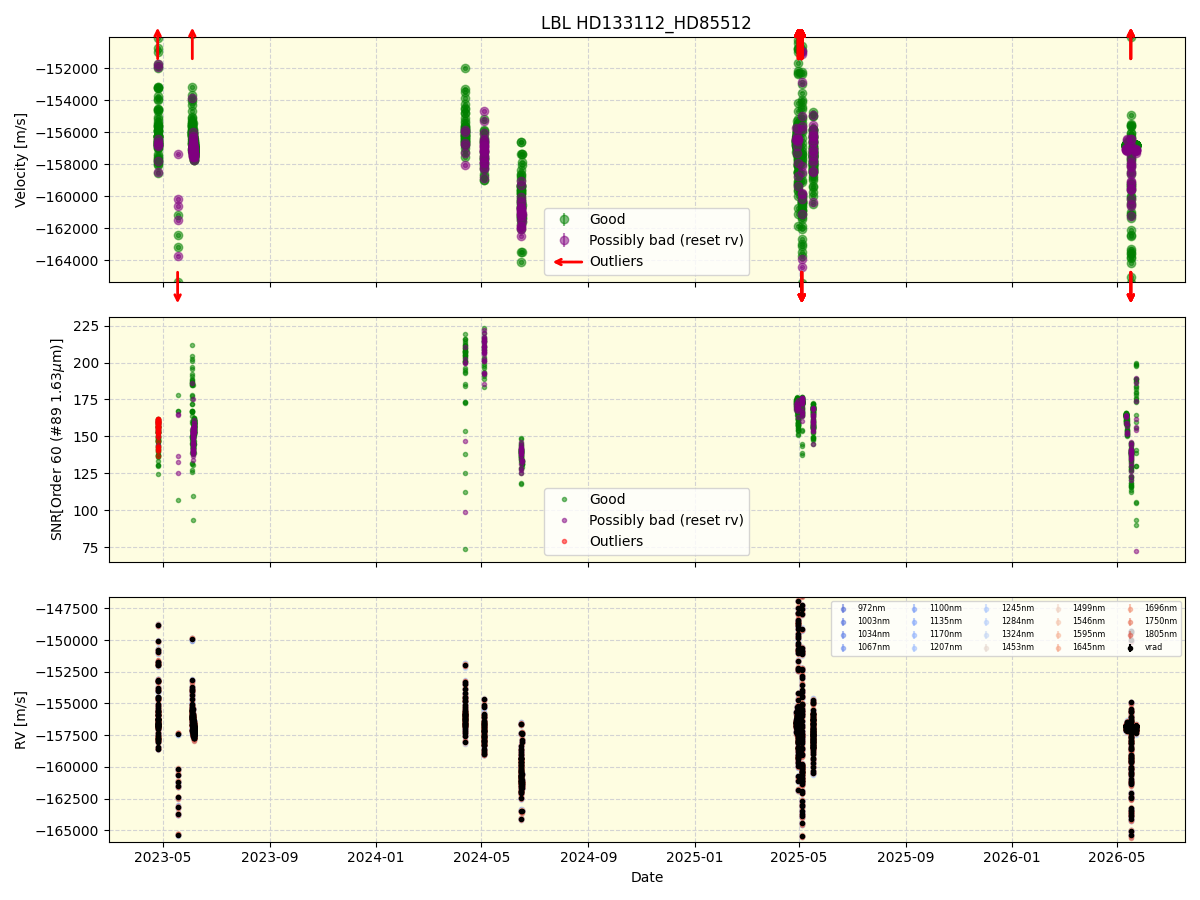Click the 'SNR[Order 60 (#89 1.63µm)]' axis label
The width and height of the screenshot is (1200, 900).
pos(57,439)
